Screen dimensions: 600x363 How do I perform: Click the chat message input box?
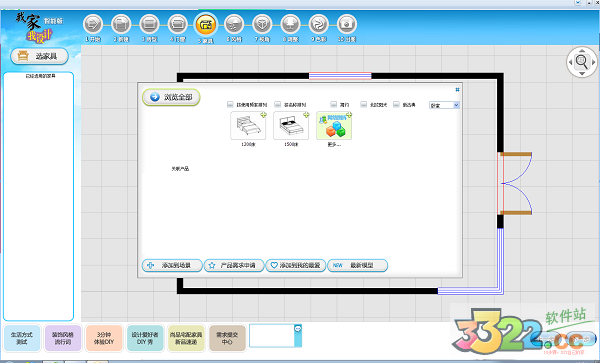272,336
